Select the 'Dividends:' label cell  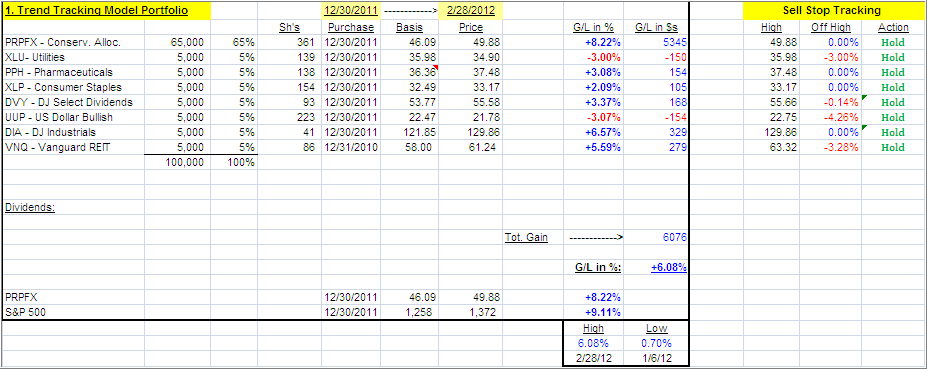tap(30, 208)
